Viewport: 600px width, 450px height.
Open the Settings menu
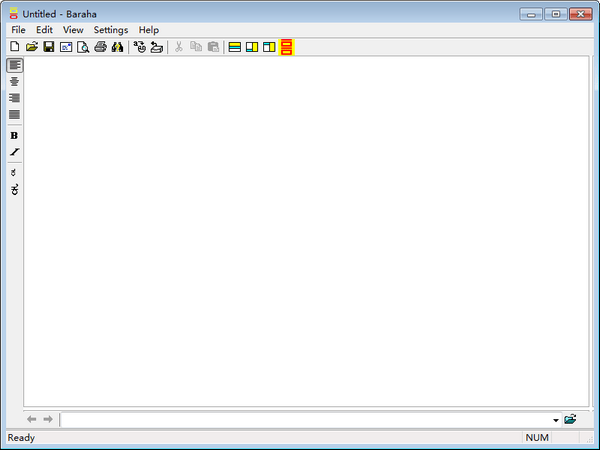click(111, 30)
